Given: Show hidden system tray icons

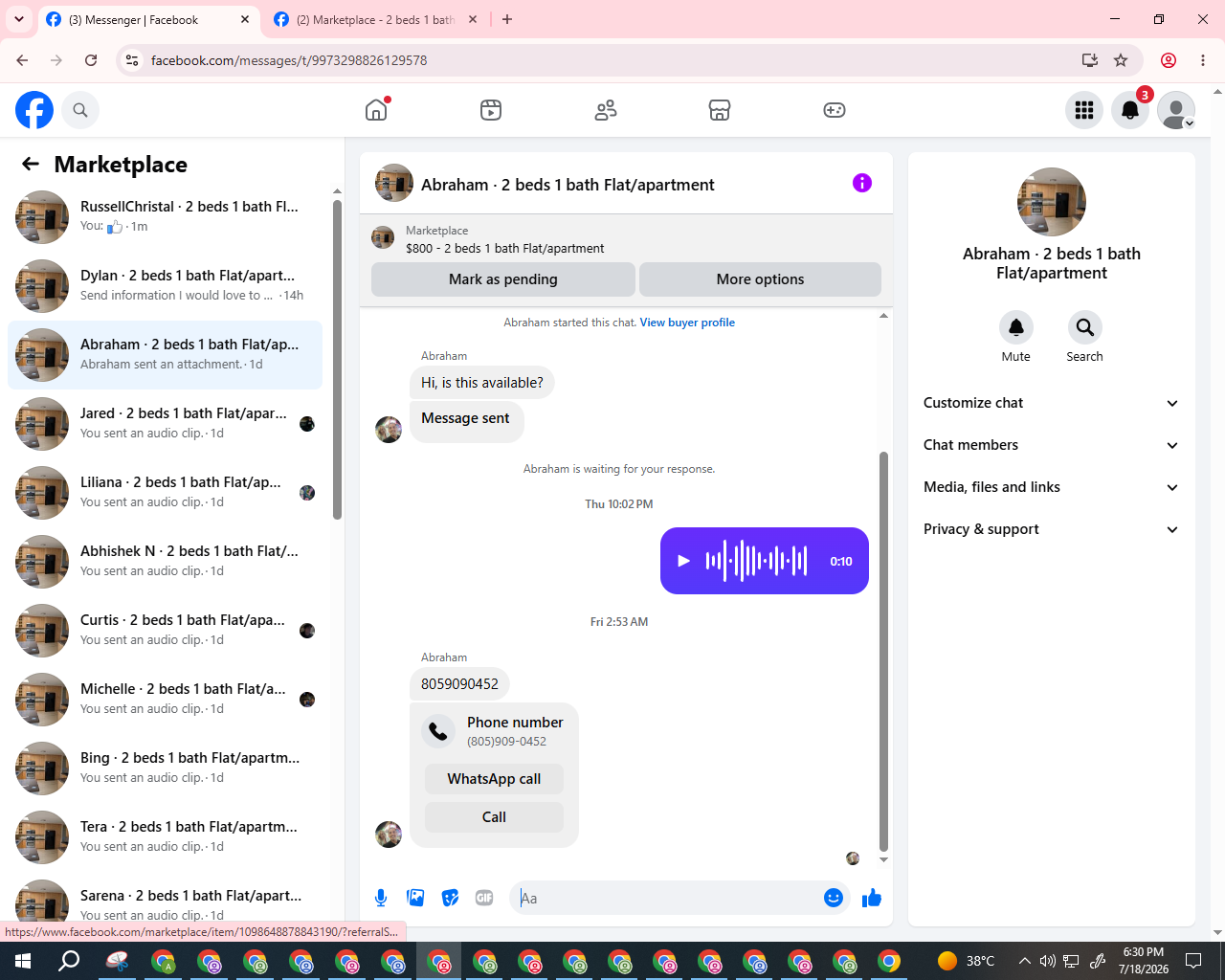Looking at the screenshot, I should [x=1024, y=961].
